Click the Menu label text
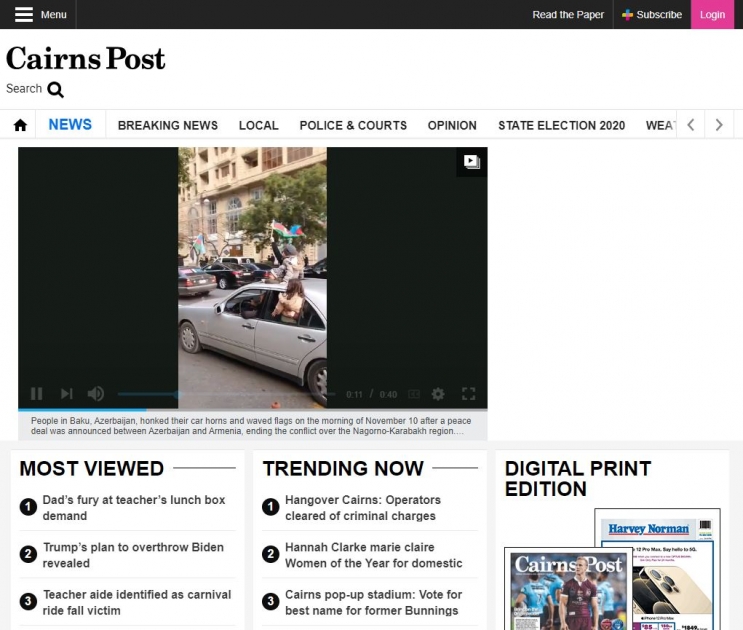This screenshot has width=743, height=630. tap(54, 15)
